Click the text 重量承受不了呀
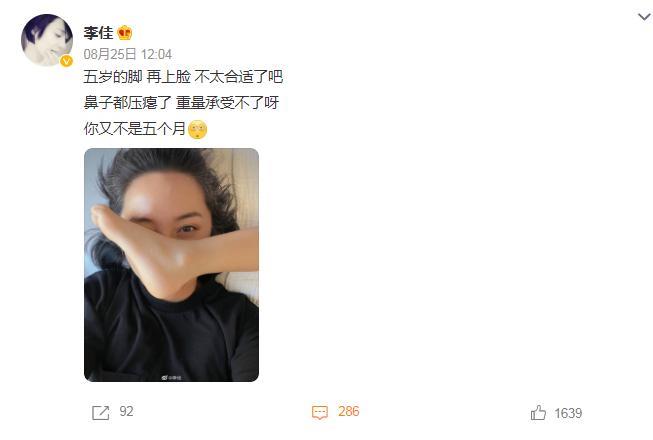Image resolution: width=653 pixels, height=440 pixels. point(227,102)
